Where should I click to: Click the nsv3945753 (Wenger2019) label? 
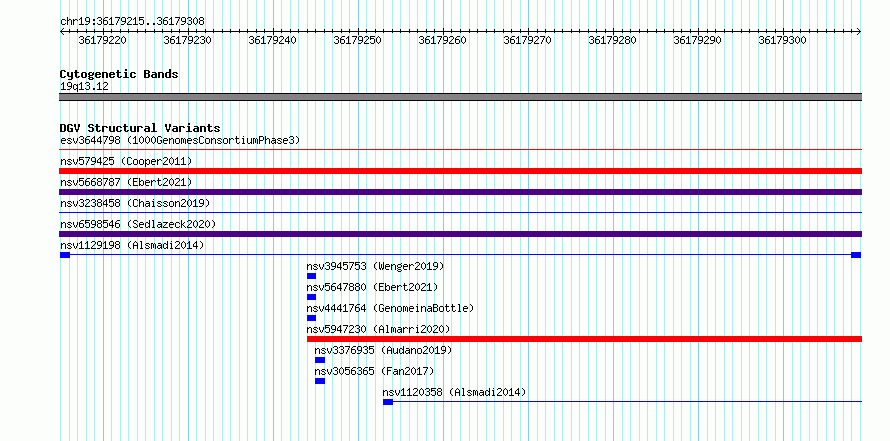[375, 266]
